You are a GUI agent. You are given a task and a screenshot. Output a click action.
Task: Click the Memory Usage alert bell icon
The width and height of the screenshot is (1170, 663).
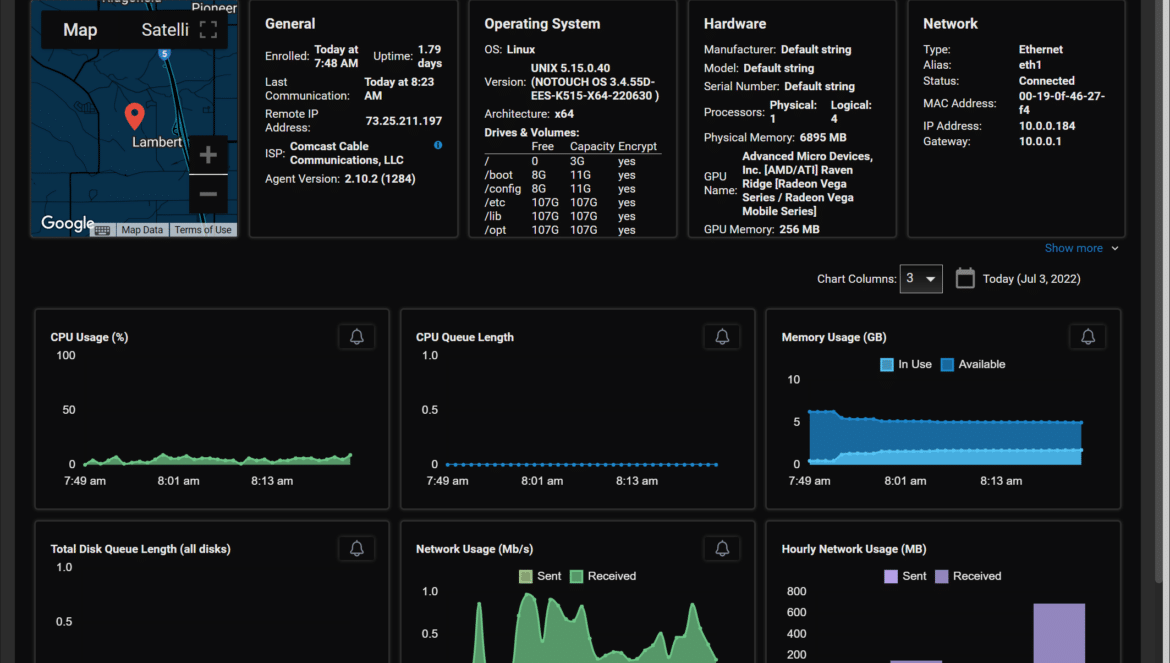pos(1088,337)
